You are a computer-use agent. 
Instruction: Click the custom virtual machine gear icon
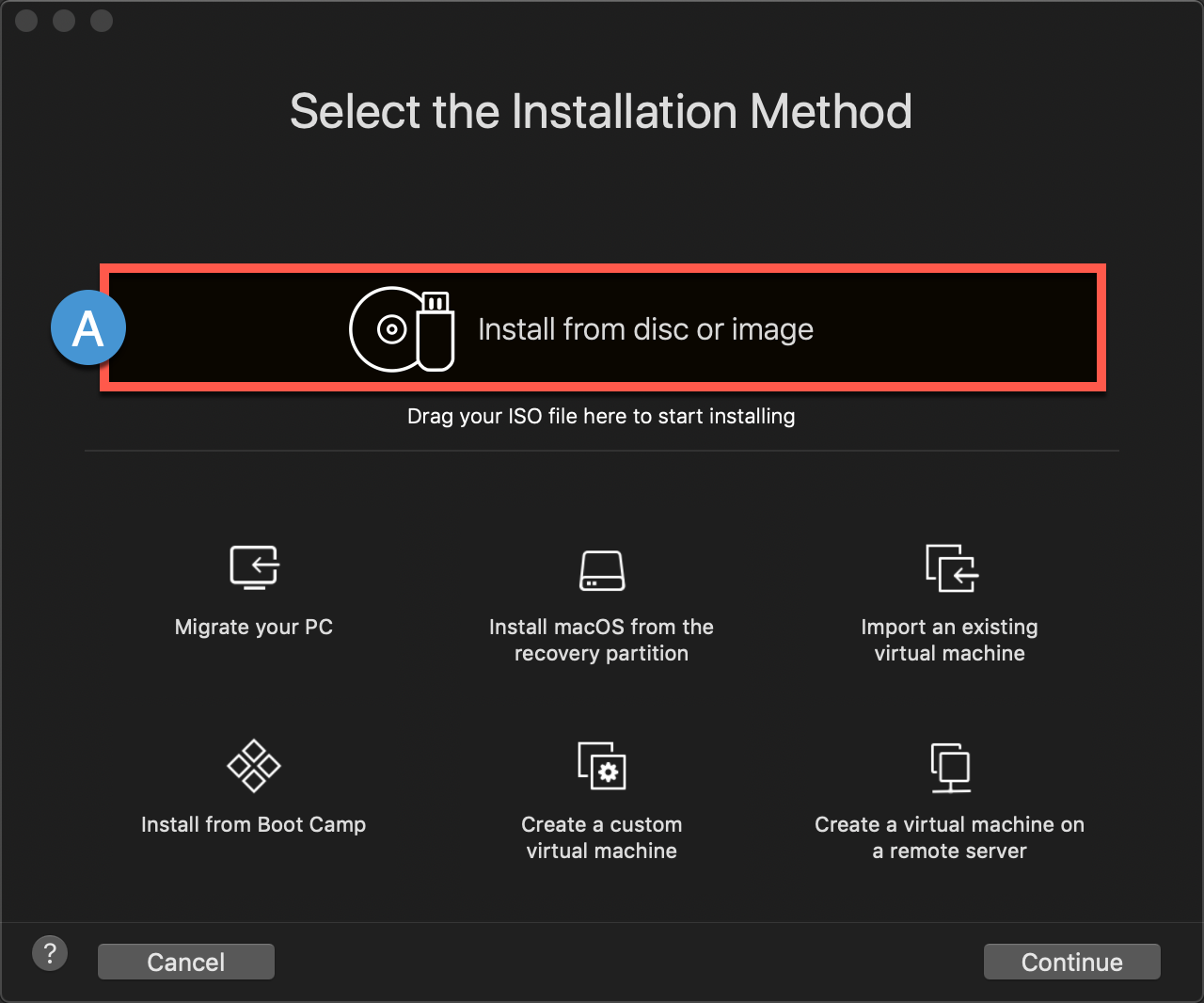(602, 766)
